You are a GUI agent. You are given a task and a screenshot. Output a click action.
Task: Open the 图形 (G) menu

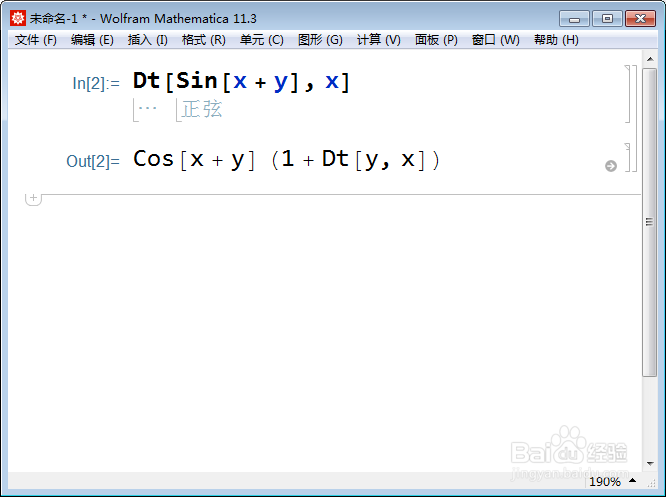tap(320, 40)
